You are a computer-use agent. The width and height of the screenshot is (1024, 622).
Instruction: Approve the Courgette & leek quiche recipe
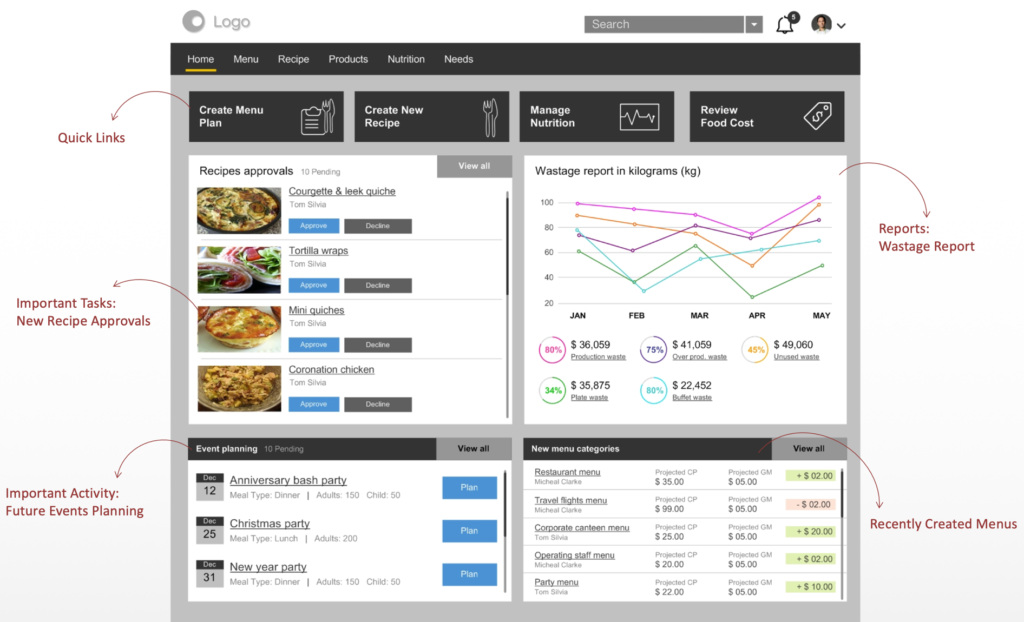tap(314, 226)
